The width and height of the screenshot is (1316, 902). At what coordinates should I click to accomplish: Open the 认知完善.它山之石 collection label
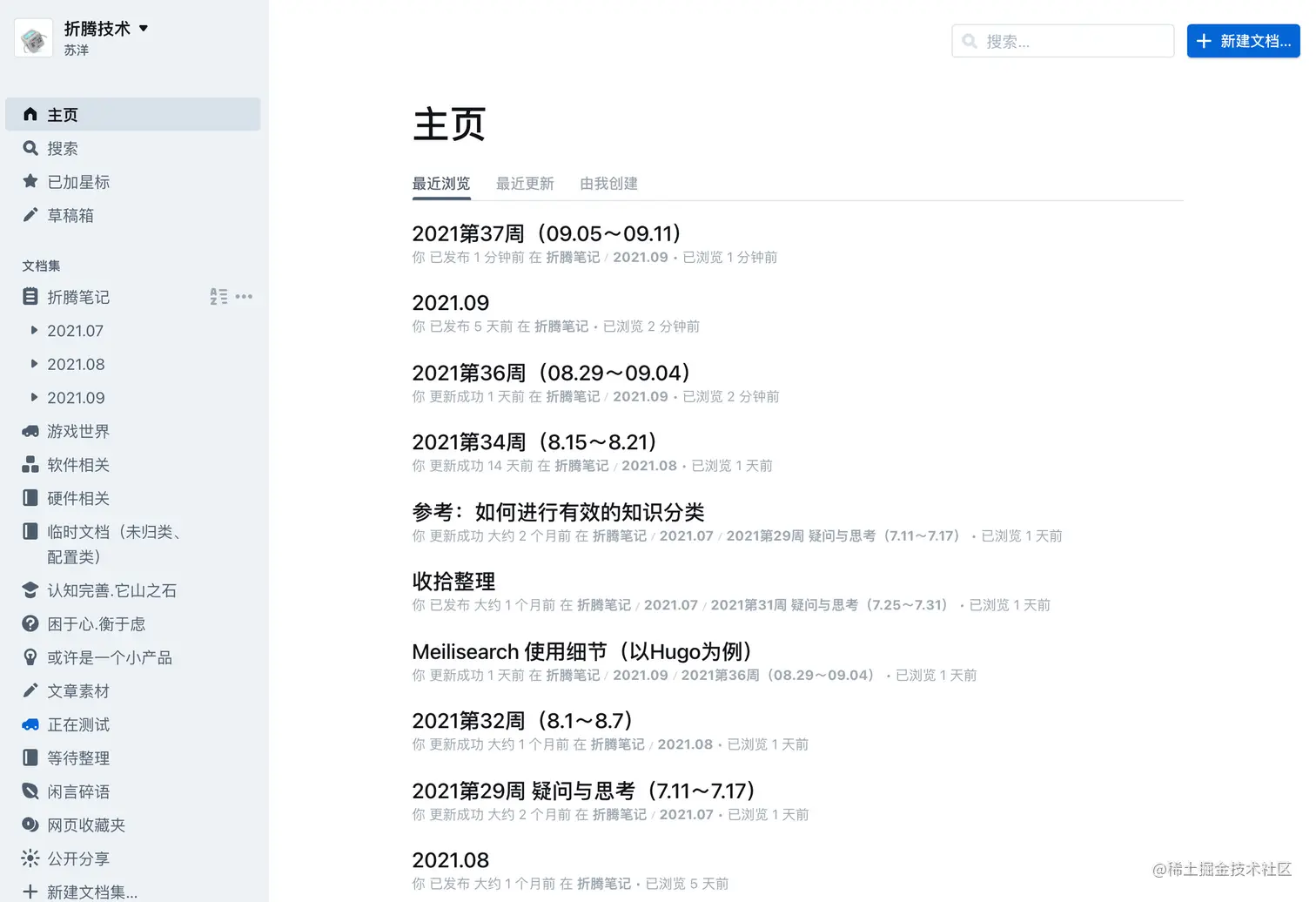(x=112, y=590)
